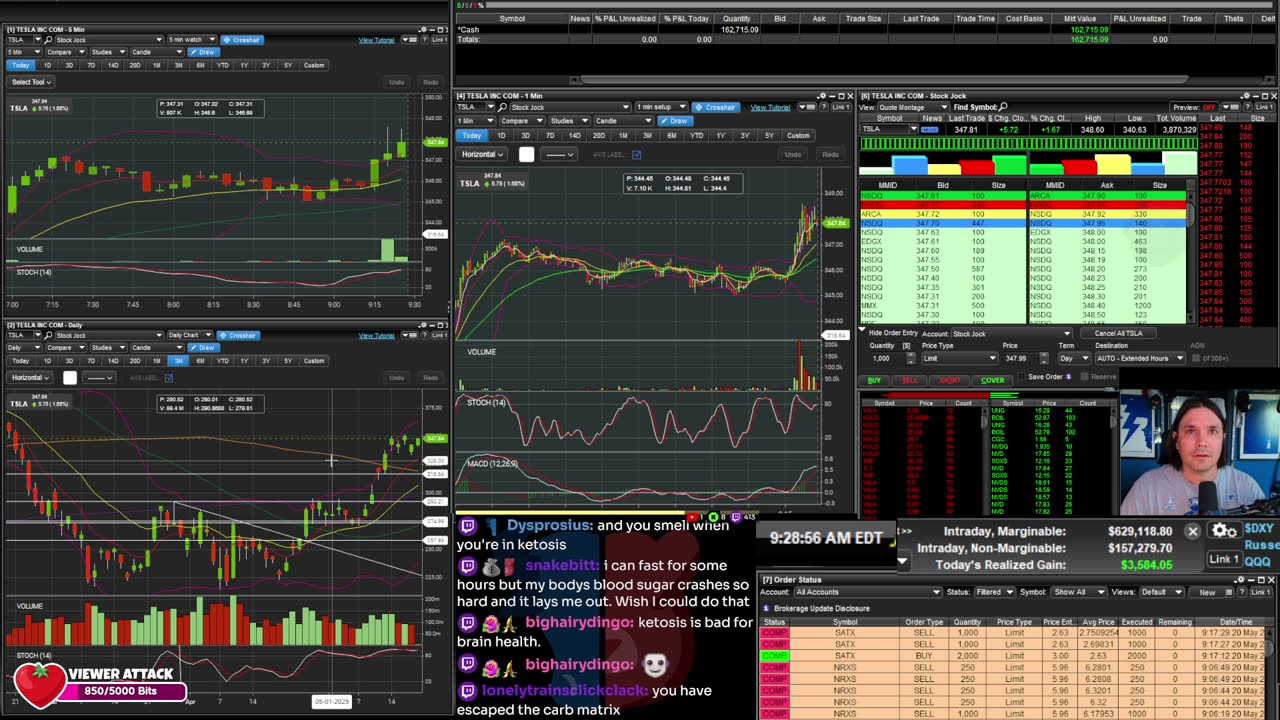1280x720 pixels.
Task: Check the Reserve checkbox
Action: pyautogui.click(x=1084, y=377)
